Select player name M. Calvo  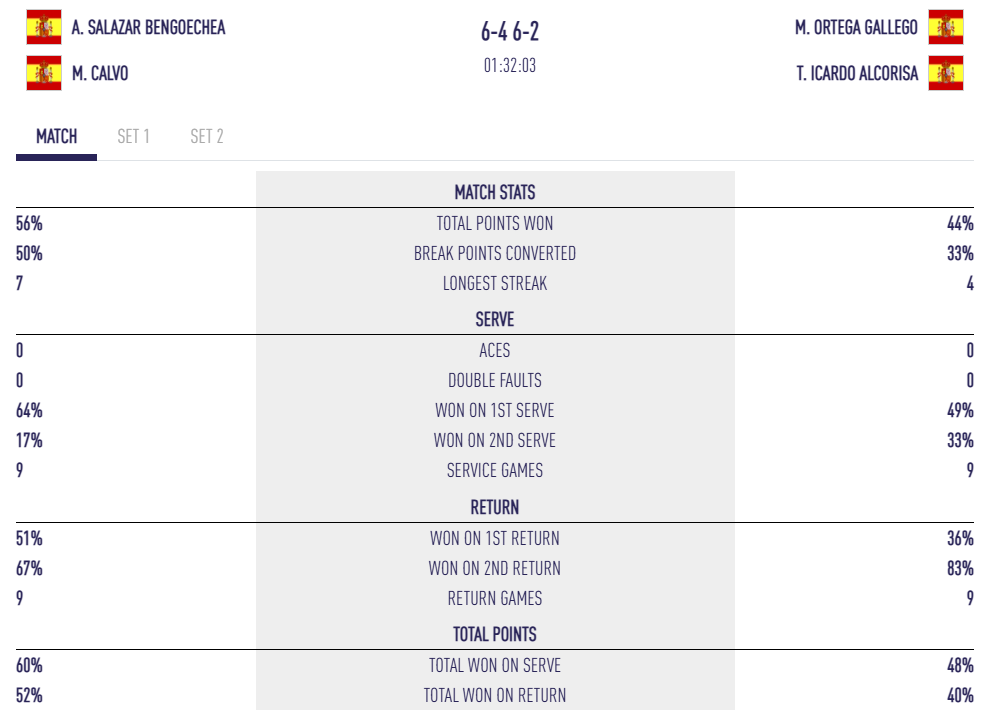click(100, 73)
